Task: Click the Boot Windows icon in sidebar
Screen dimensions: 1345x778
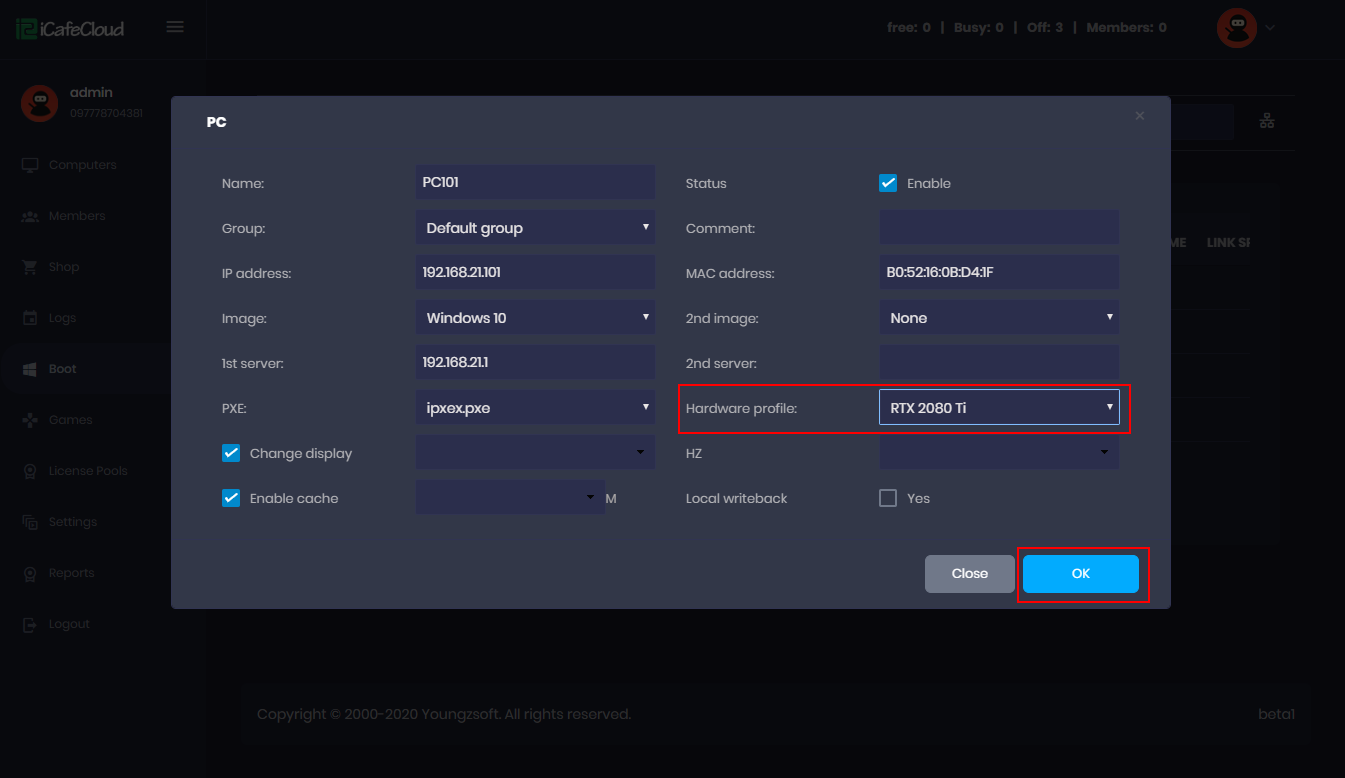Action: [x=30, y=369]
